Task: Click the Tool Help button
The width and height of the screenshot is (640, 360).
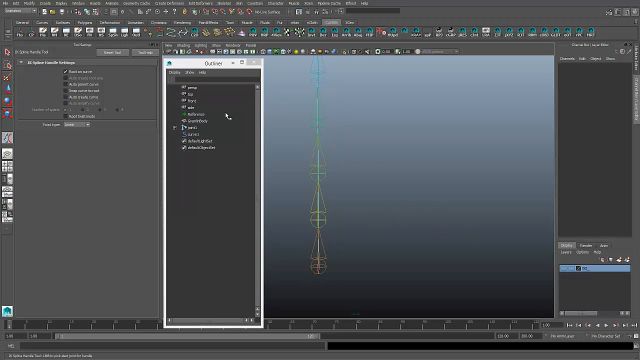Action: point(145,53)
